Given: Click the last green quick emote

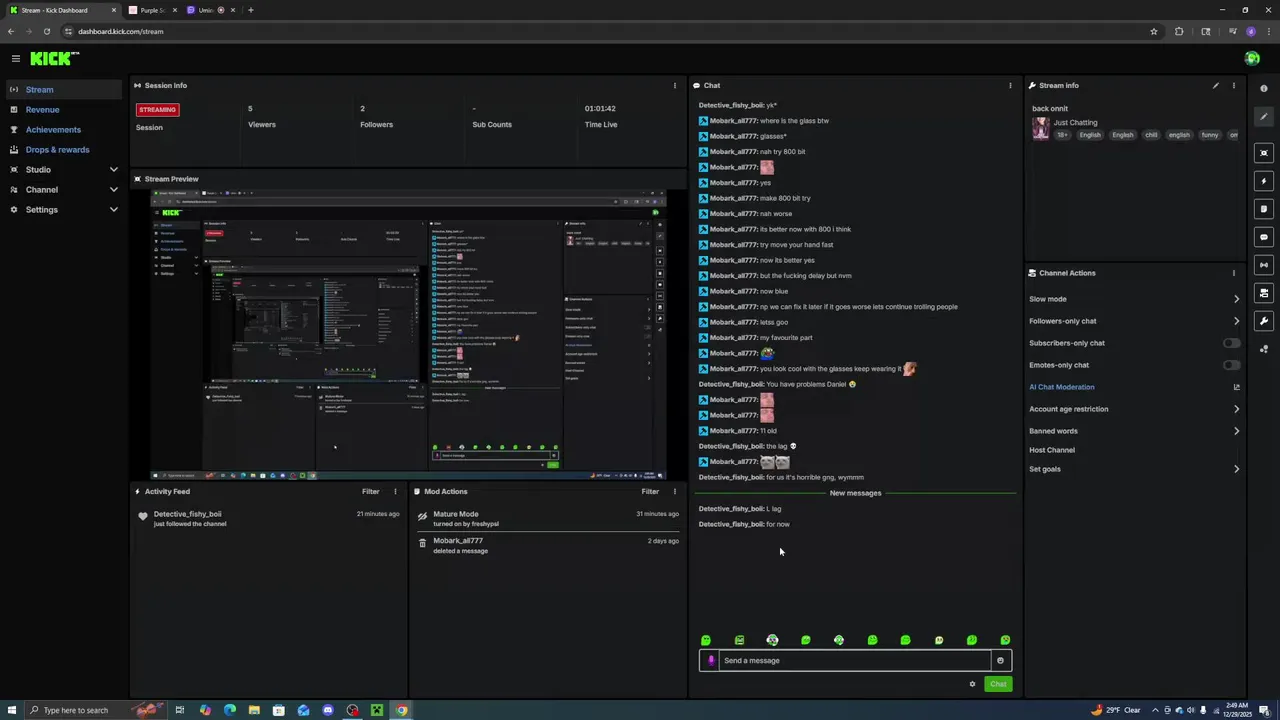Looking at the screenshot, I should pos(1005,640).
